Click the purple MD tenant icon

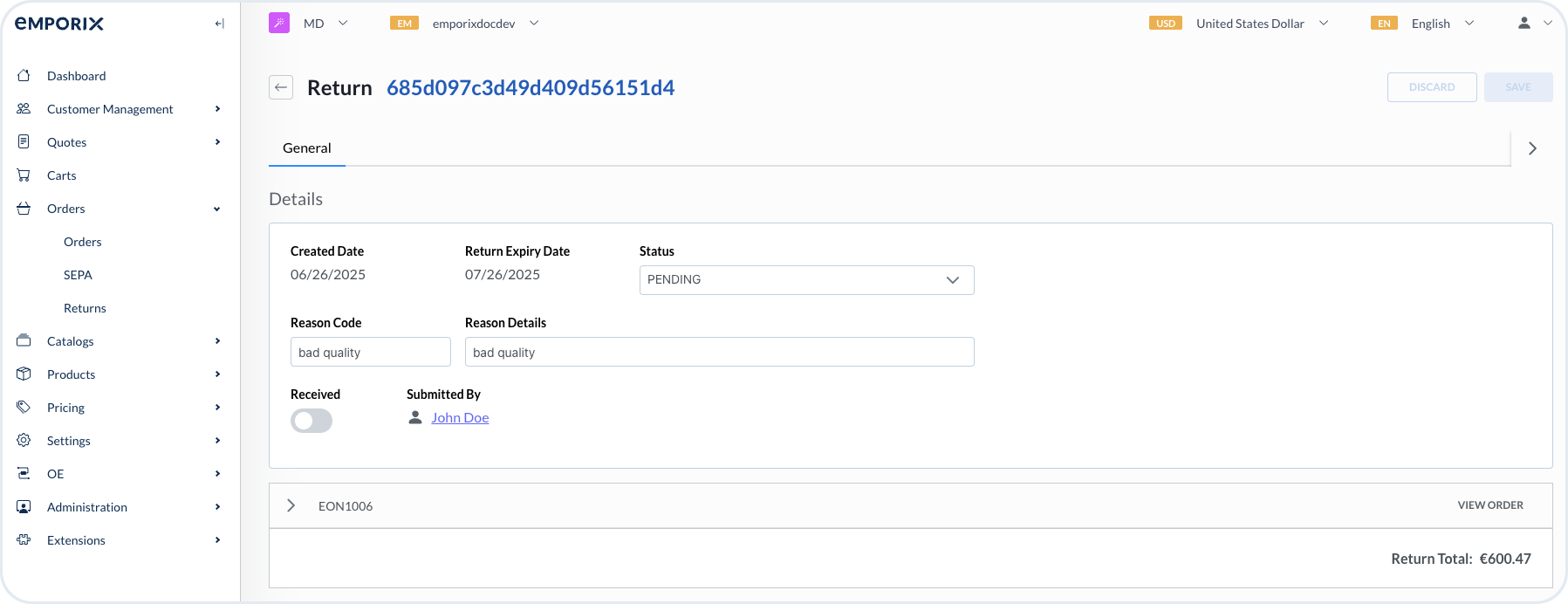(279, 24)
